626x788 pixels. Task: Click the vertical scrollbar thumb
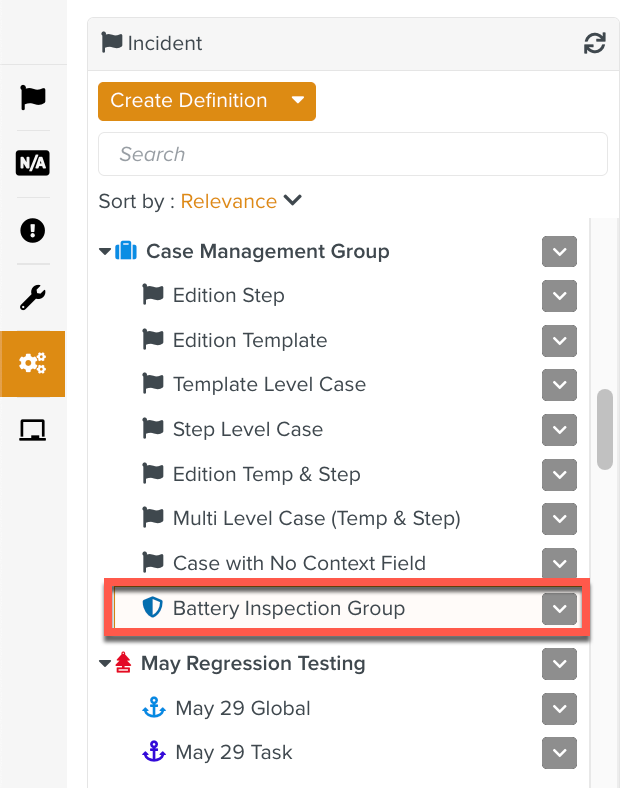pos(604,429)
